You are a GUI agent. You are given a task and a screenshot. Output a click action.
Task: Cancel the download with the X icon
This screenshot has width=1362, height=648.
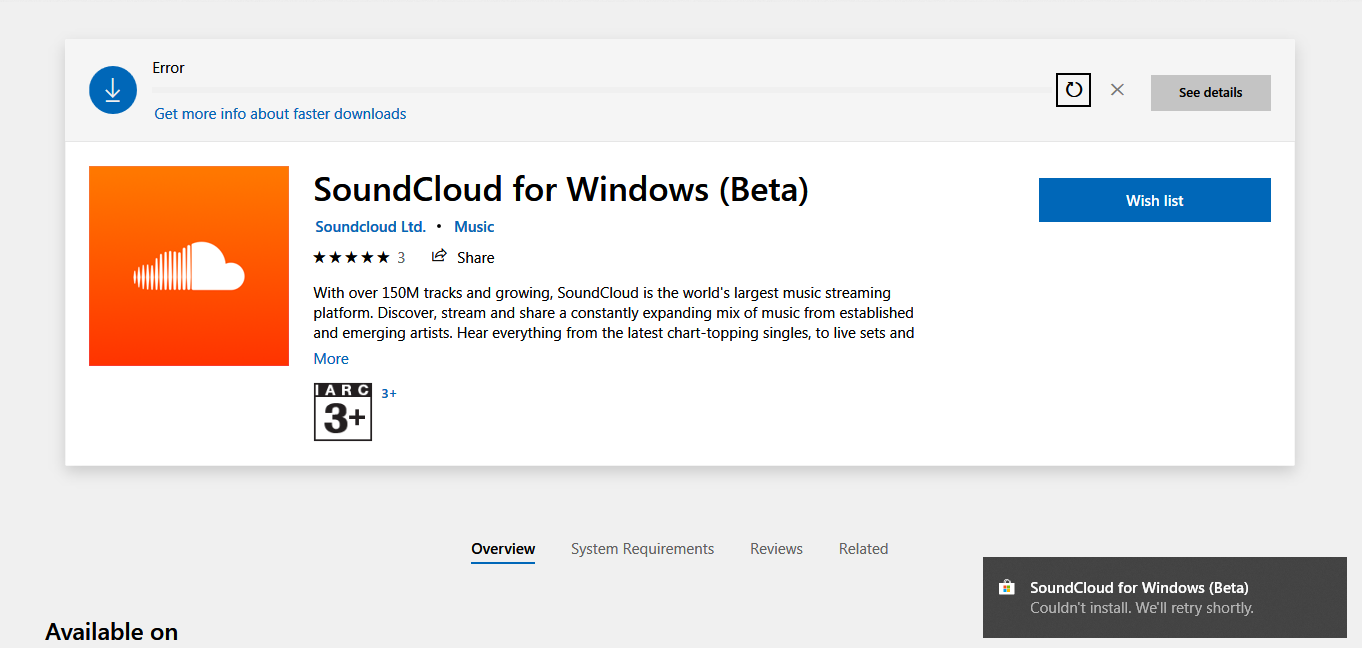[1117, 90]
